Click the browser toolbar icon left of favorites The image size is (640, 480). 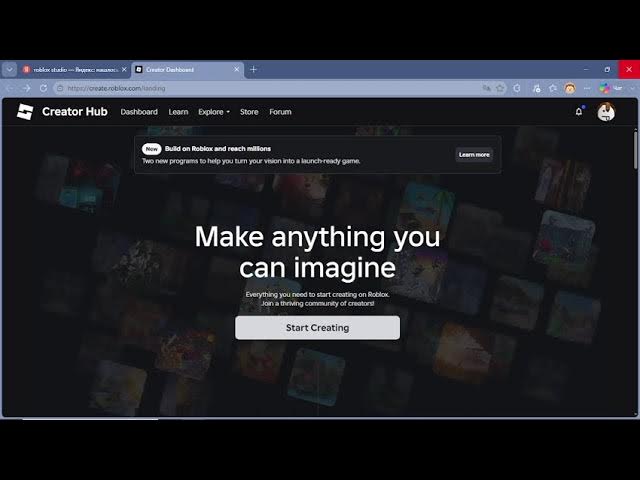click(x=536, y=88)
